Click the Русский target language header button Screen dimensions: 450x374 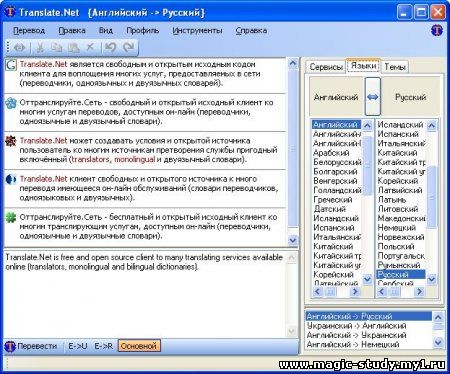click(x=411, y=97)
